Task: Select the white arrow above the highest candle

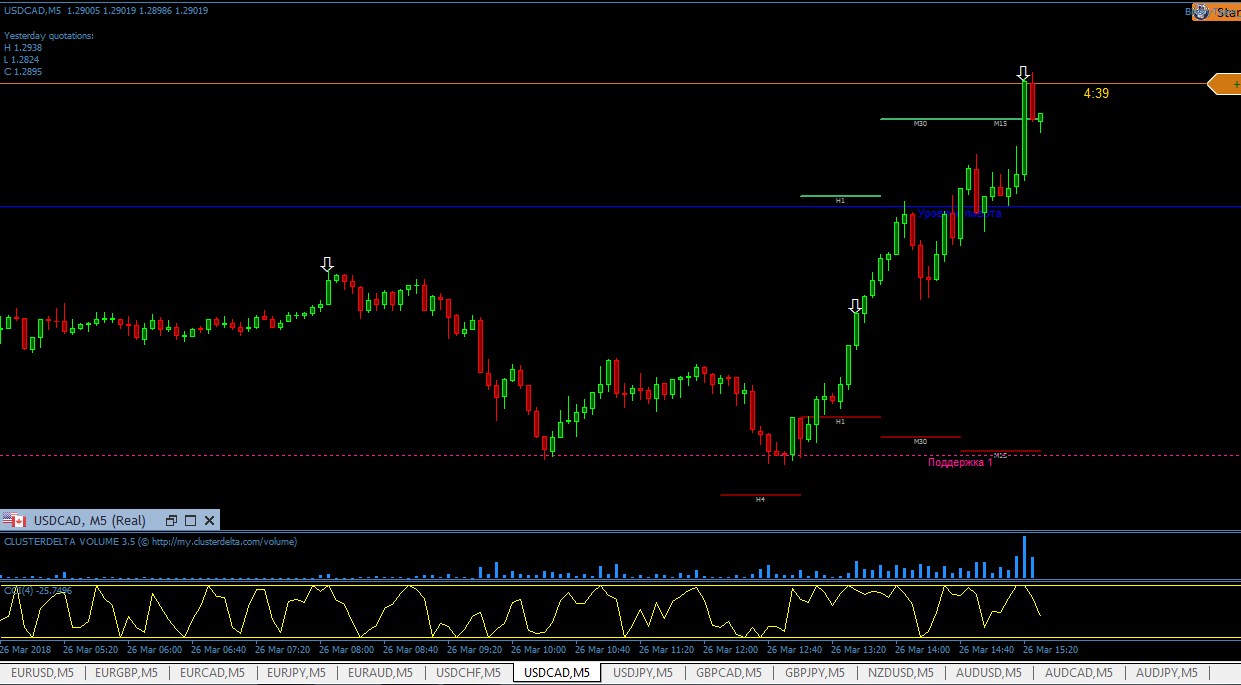Action: click(x=1023, y=73)
